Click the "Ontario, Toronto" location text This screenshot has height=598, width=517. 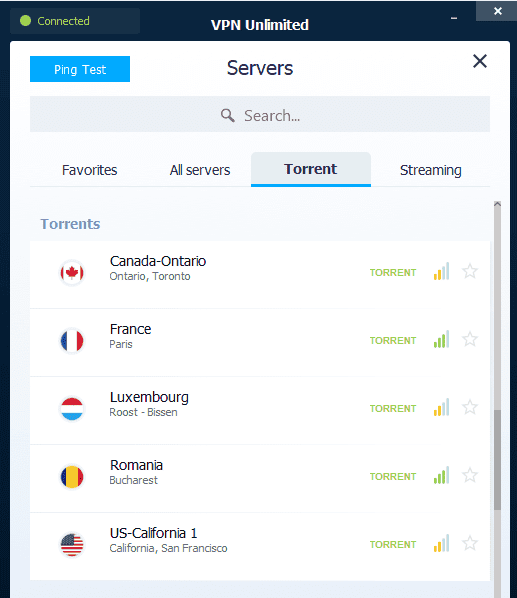pyautogui.click(x=150, y=276)
